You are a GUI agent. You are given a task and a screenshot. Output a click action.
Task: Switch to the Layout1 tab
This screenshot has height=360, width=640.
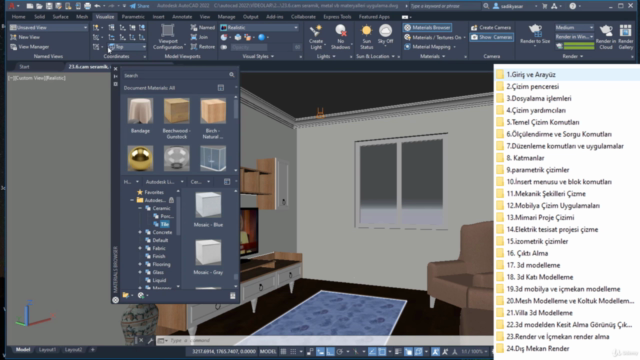pyautogui.click(x=47, y=350)
